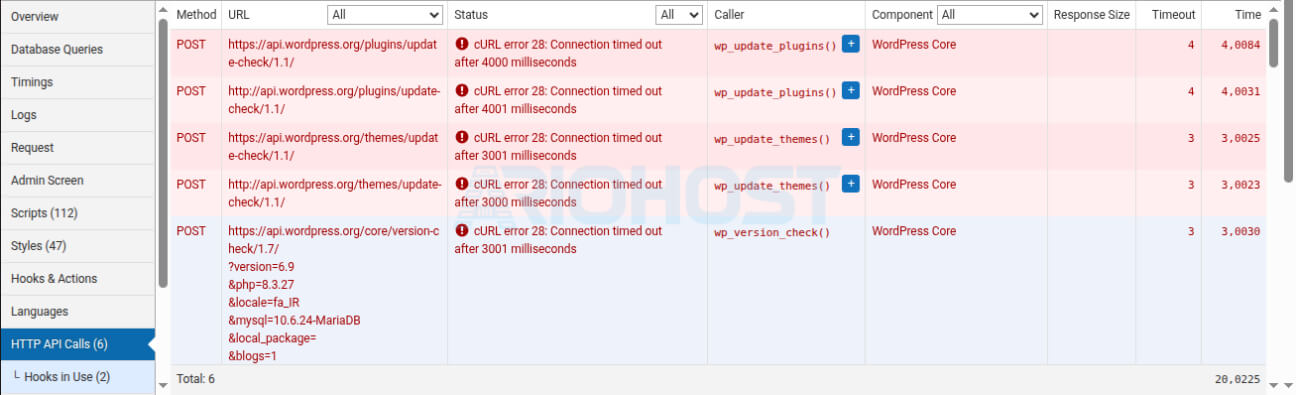
Task: Click error icon on core version-check status
Action: pos(462,231)
